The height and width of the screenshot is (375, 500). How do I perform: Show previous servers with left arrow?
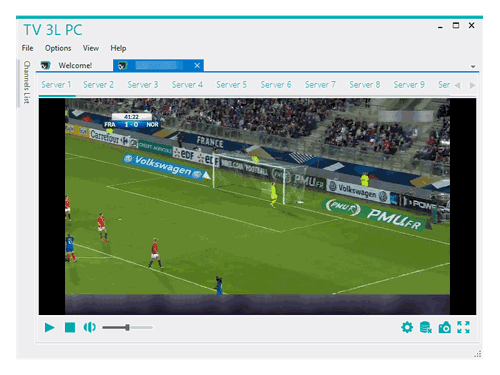coord(458,85)
